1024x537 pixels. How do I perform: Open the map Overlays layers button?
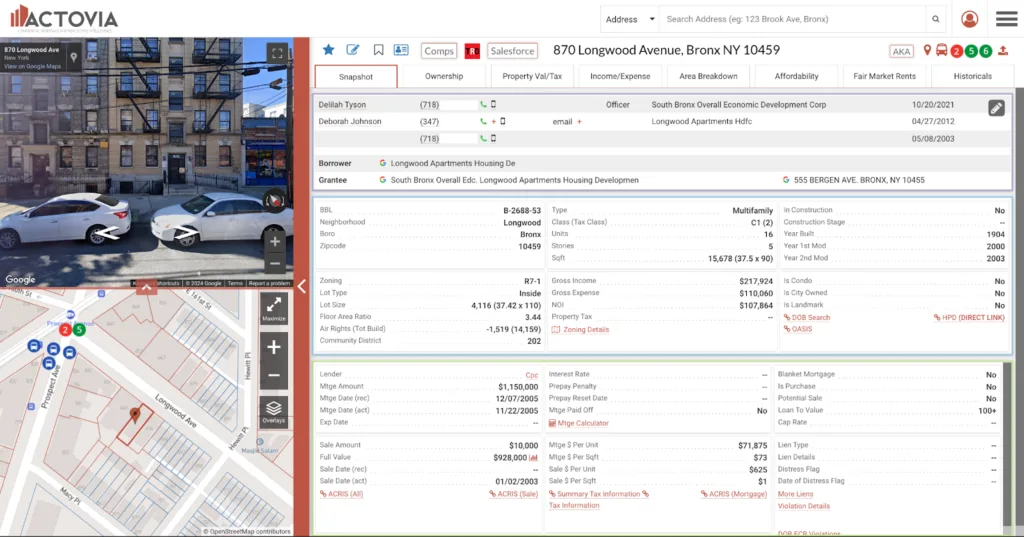(274, 411)
